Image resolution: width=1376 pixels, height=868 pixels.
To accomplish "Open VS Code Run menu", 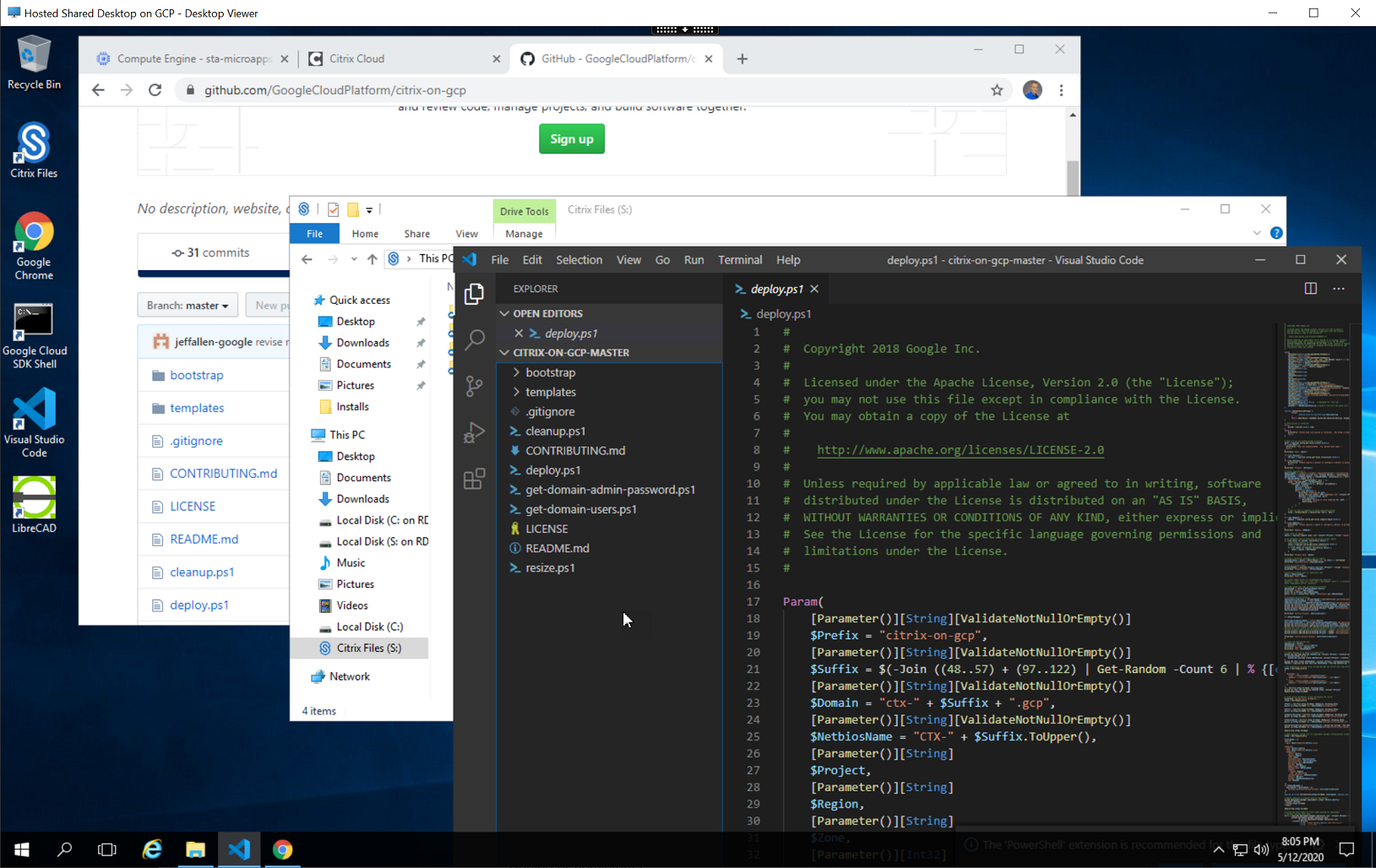I will [x=693, y=260].
